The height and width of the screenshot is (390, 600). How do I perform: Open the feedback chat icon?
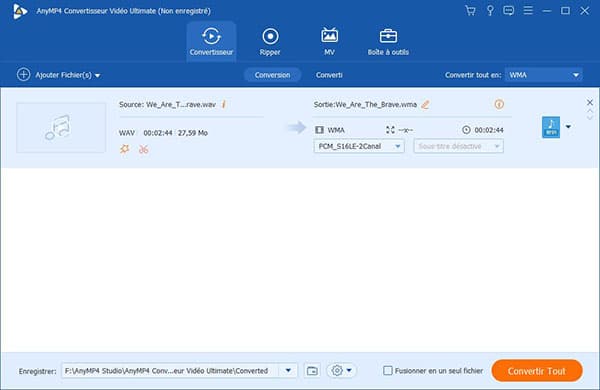[x=509, y=11]
